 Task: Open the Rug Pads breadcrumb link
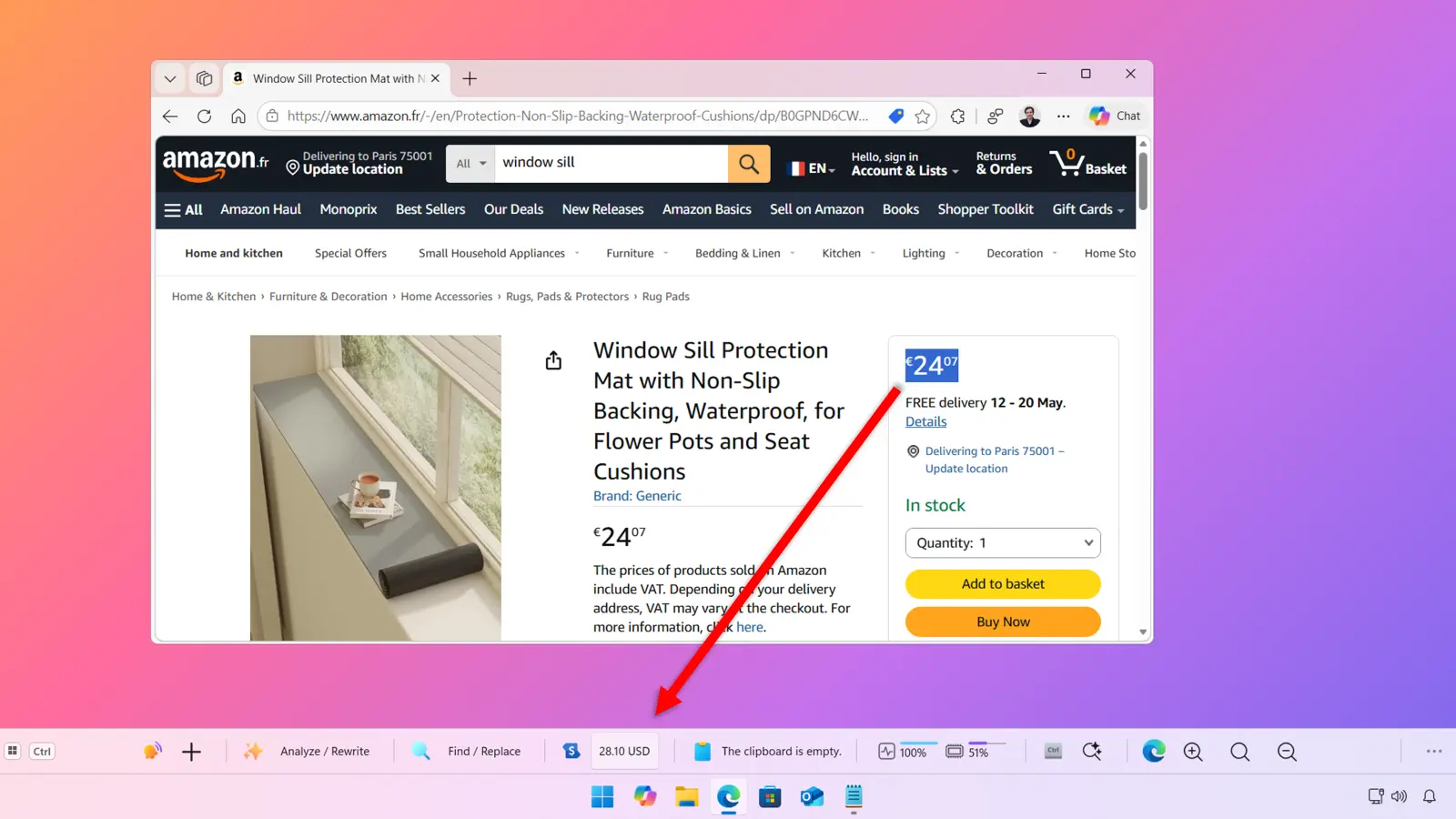[665, 297]
